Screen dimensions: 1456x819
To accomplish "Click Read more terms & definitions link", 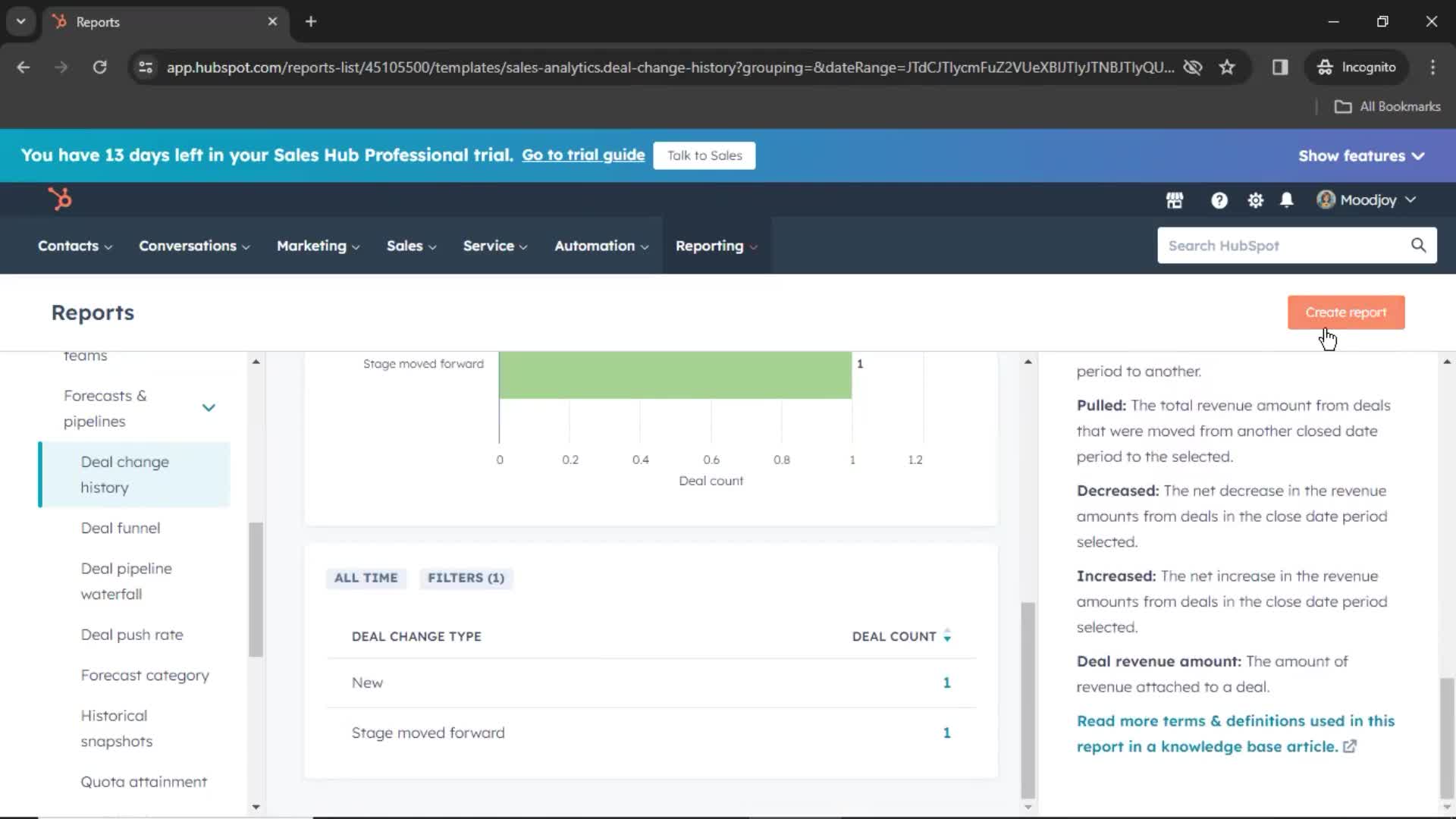I will 1235,732.
